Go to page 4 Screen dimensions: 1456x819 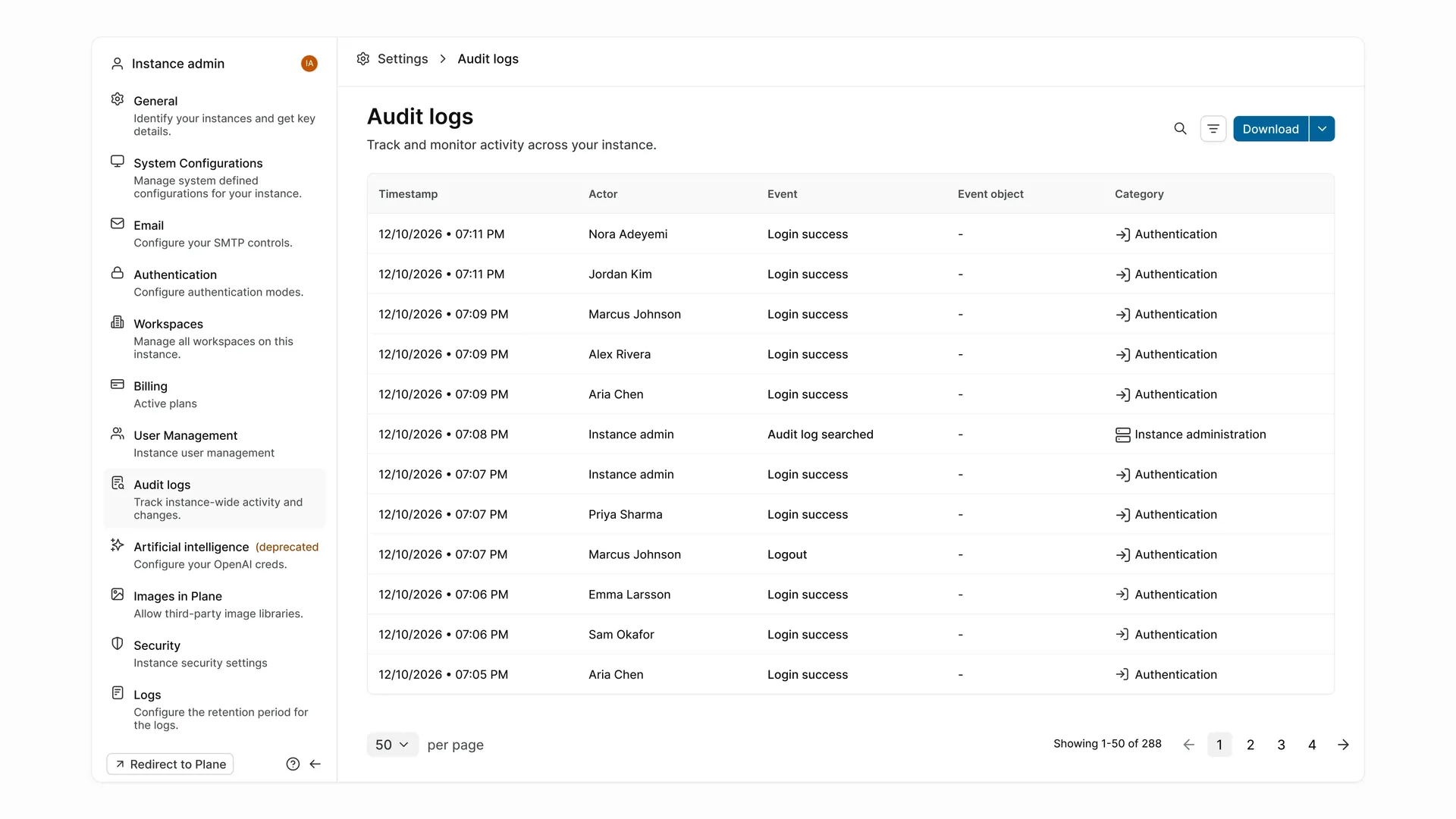[1312, 745]
